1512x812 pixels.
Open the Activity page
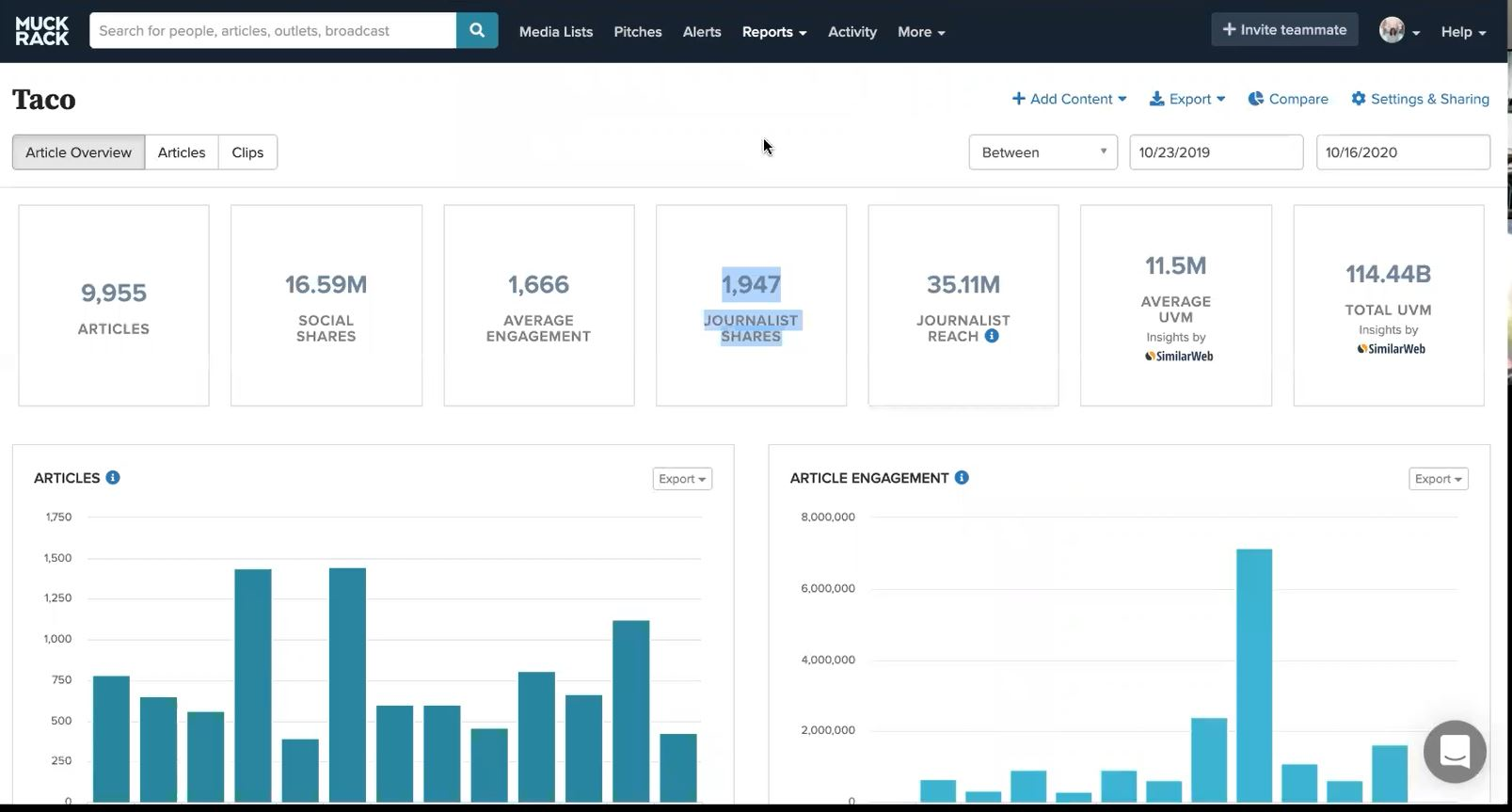(852, 31)
